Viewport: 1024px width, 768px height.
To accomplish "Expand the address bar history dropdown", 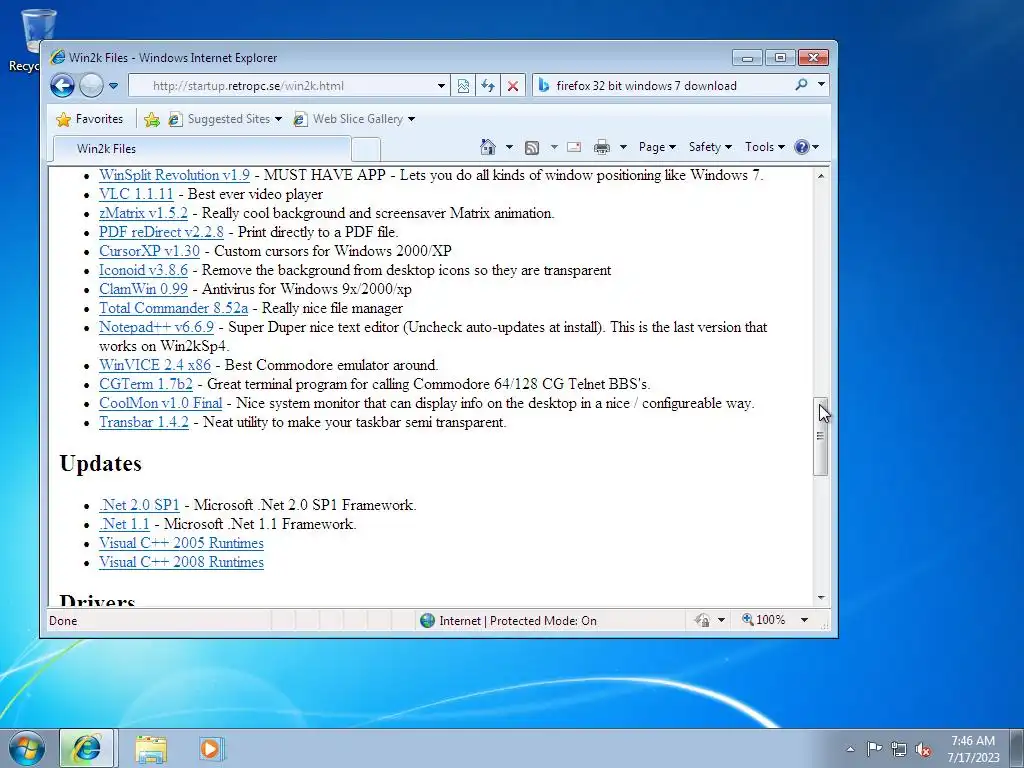I will point(441,86).
